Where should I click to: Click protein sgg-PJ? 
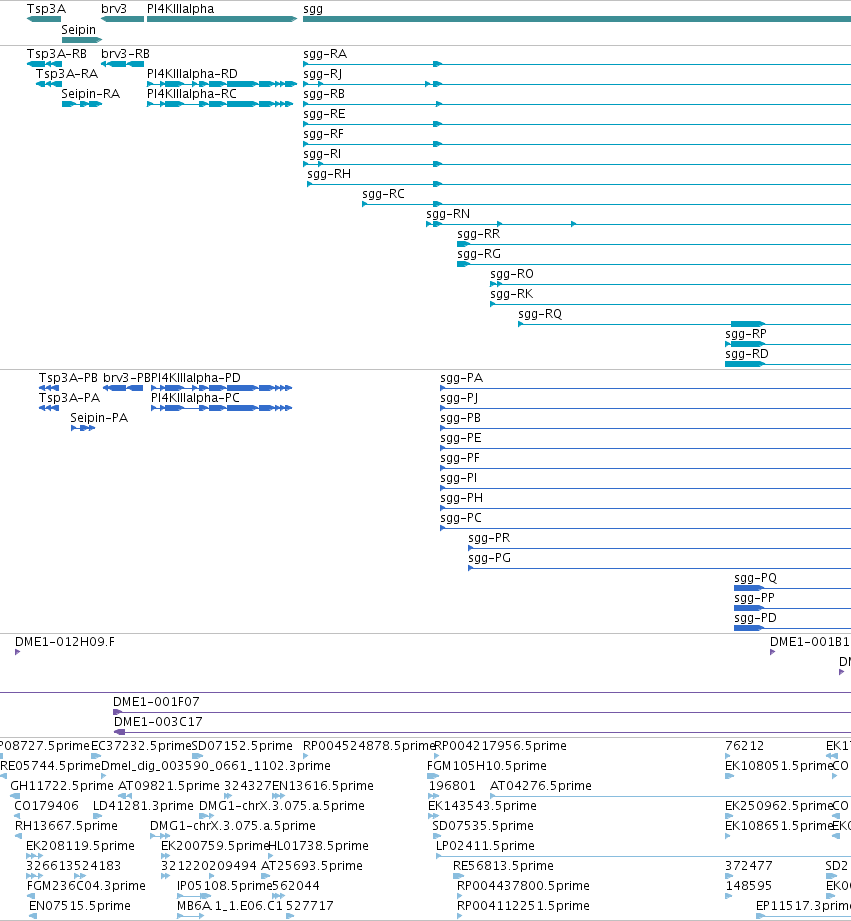click(459, 398)
